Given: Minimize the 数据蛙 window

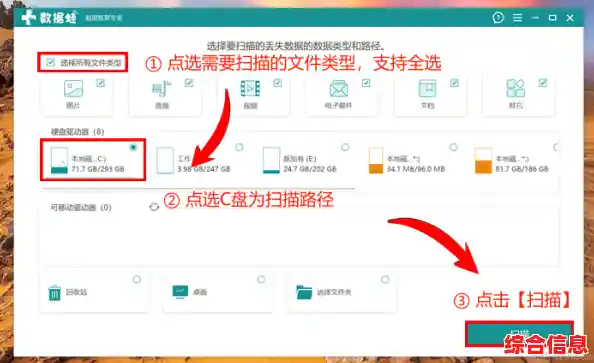Looking at the screenshot, I should tap(535, 17).
